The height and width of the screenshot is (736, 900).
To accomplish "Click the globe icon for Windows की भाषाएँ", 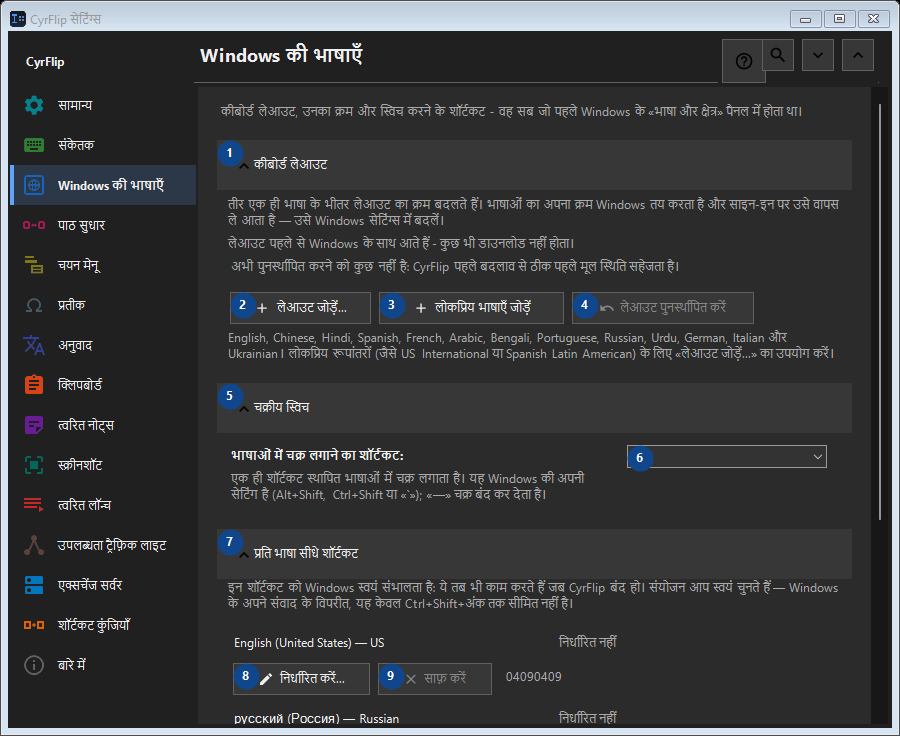I will pos(34,185).
